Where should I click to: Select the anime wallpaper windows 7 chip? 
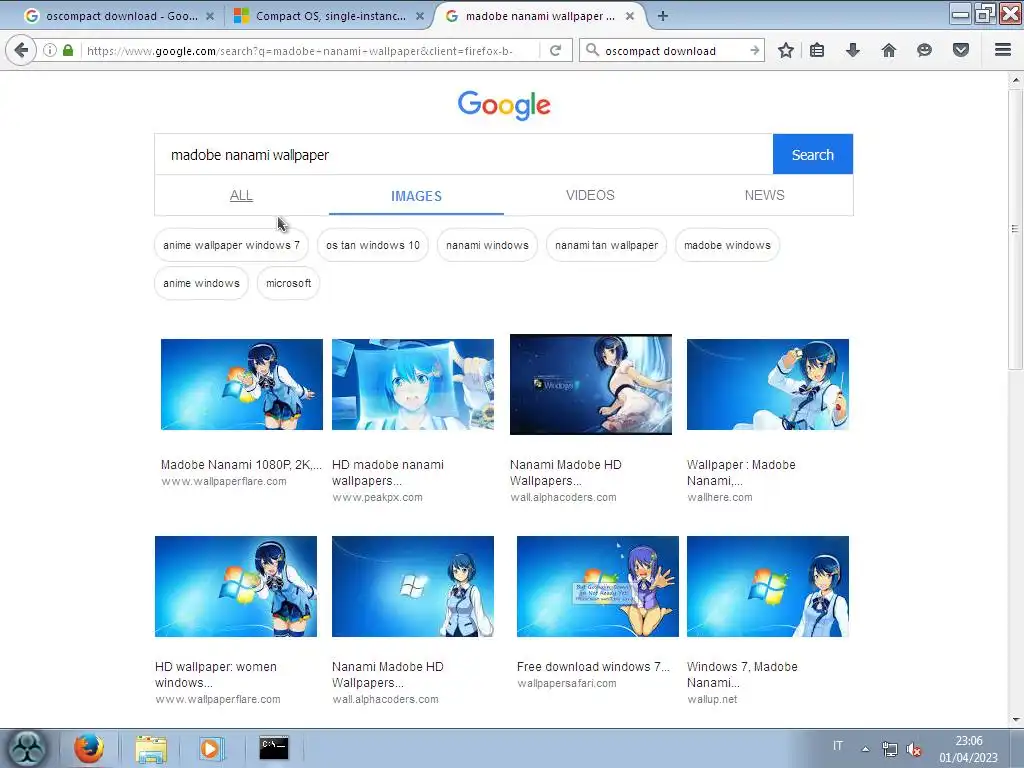click(x=231, y=246)
